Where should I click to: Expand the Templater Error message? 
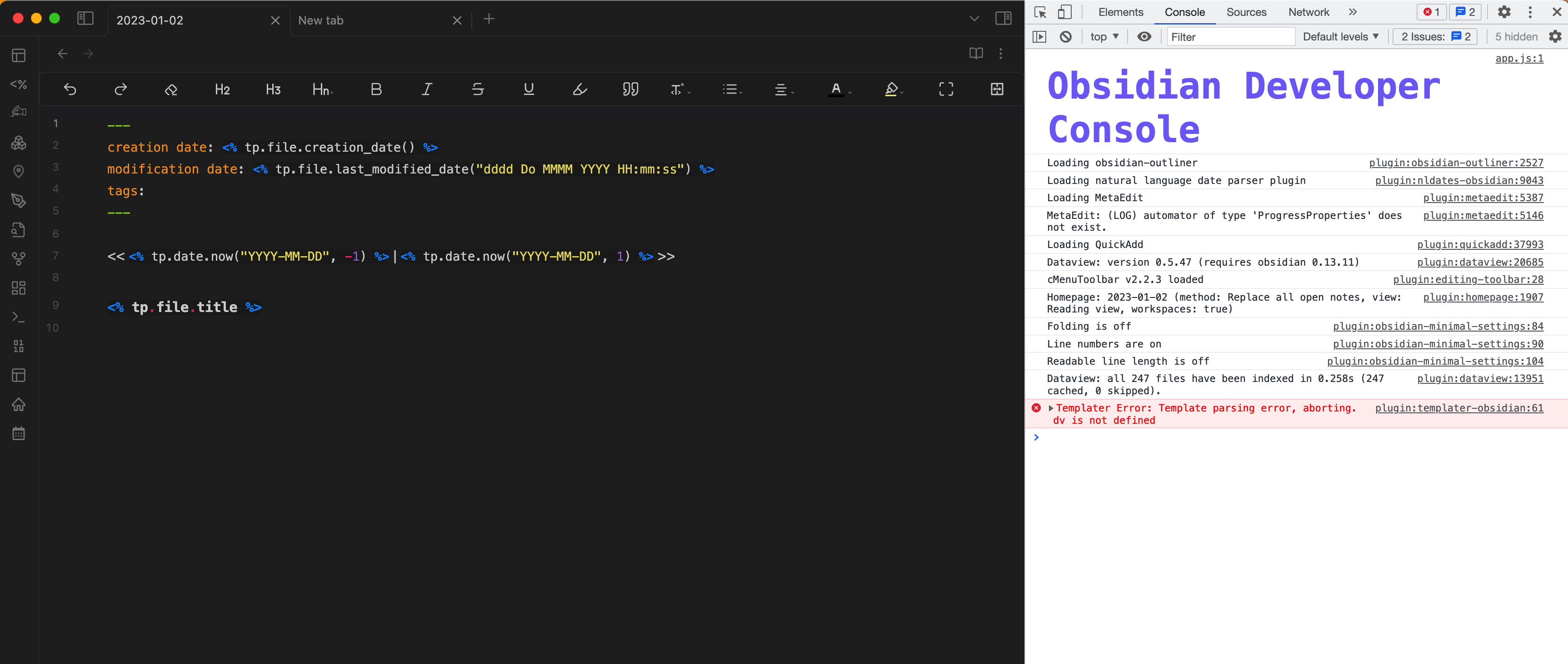[1051, 408]
